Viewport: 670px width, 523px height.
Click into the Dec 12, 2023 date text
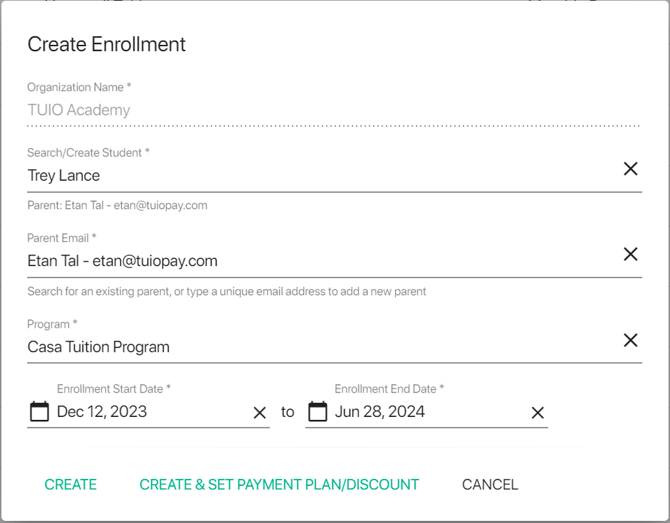click(x=102, y=412)
